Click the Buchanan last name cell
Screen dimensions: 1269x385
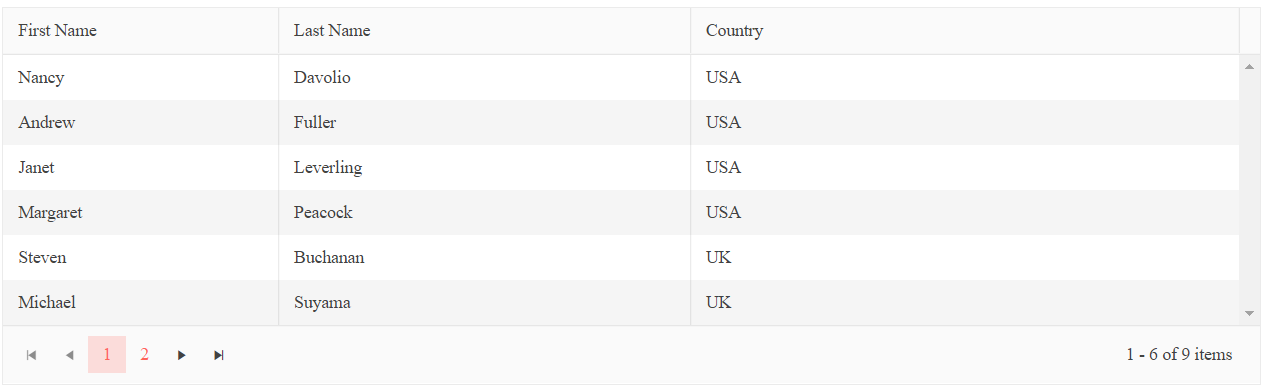[485, 257]
